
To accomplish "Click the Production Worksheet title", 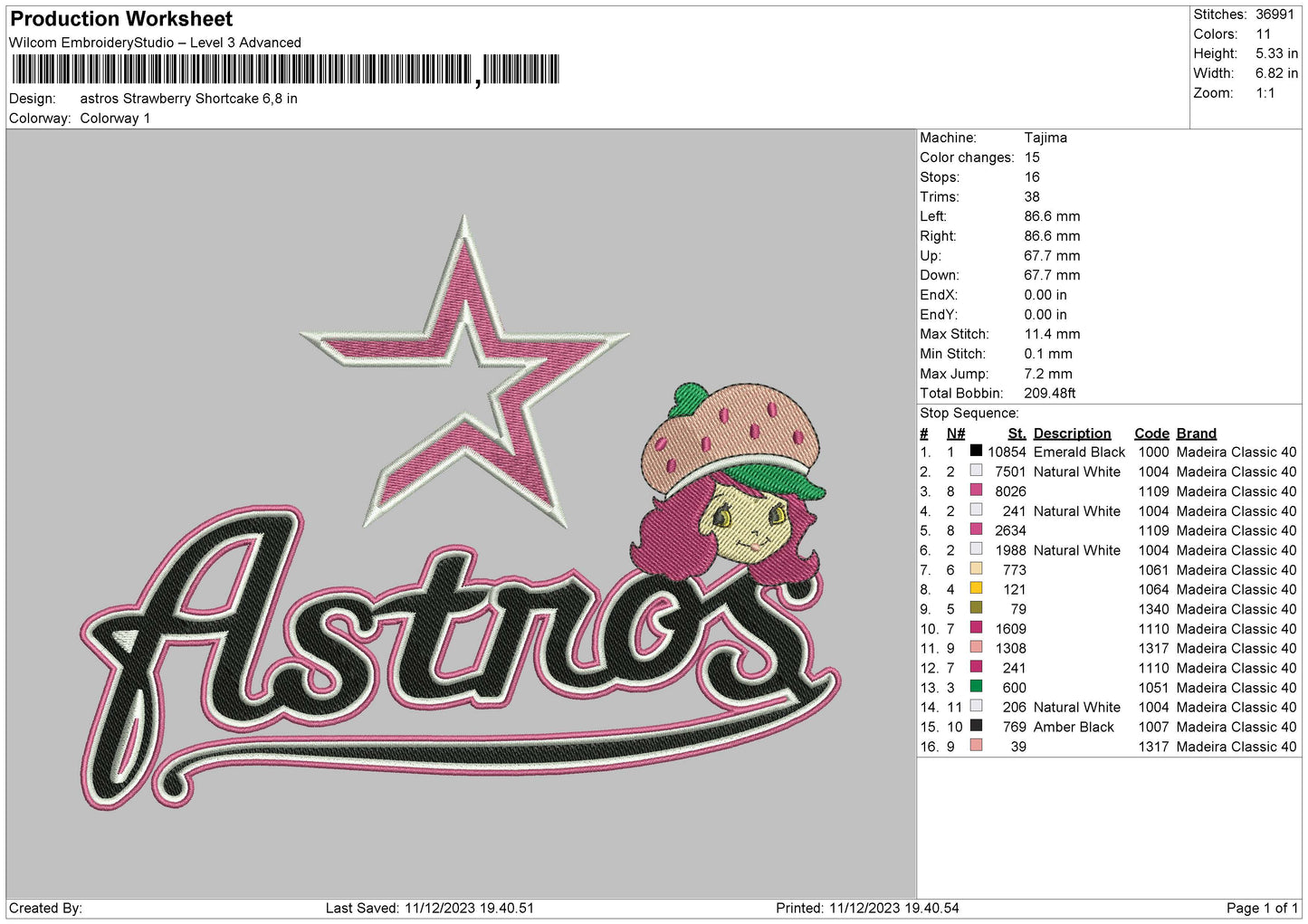I will click(x=121, y=19).
